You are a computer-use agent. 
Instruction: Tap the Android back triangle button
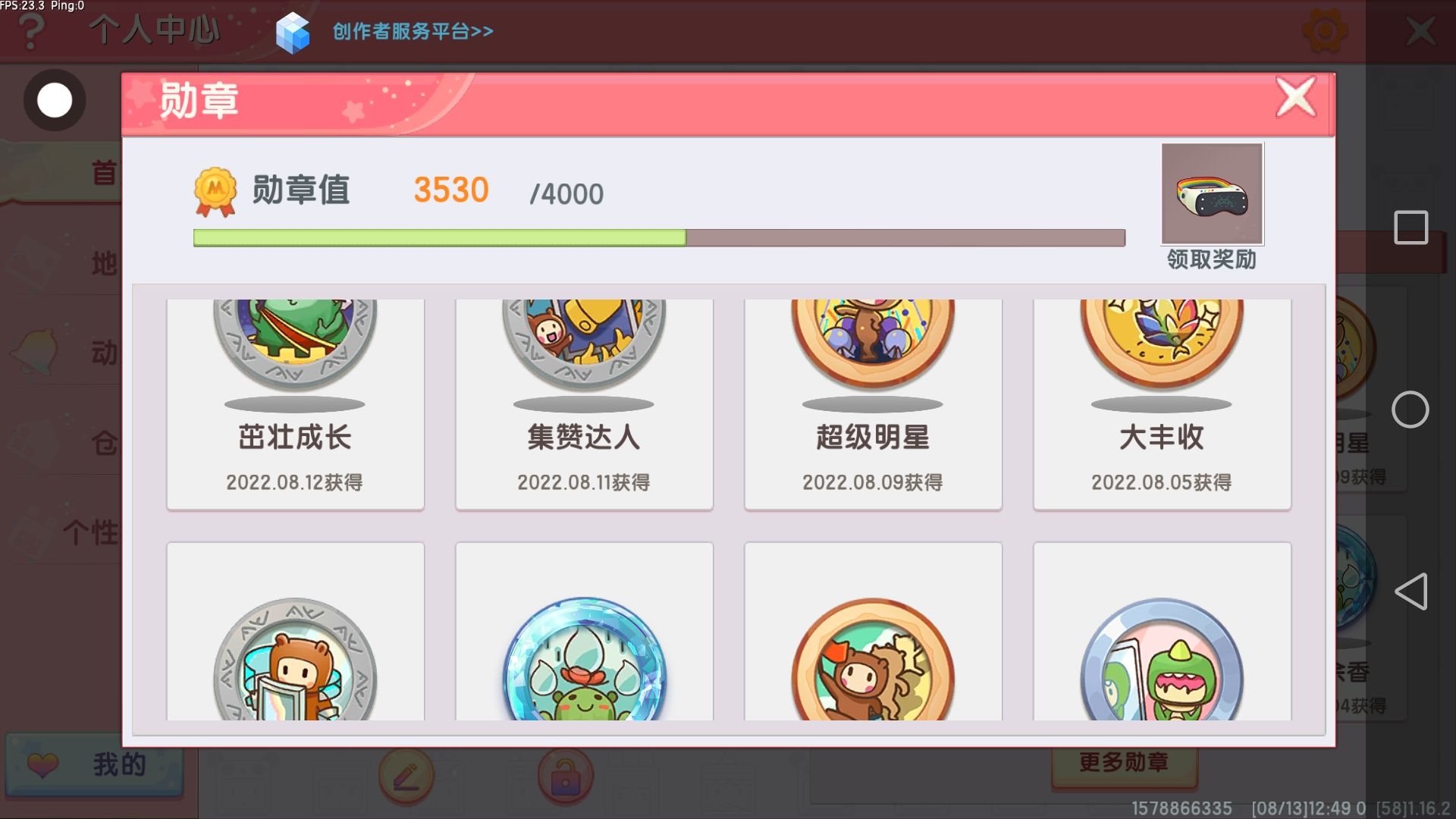click(1410, 591)
